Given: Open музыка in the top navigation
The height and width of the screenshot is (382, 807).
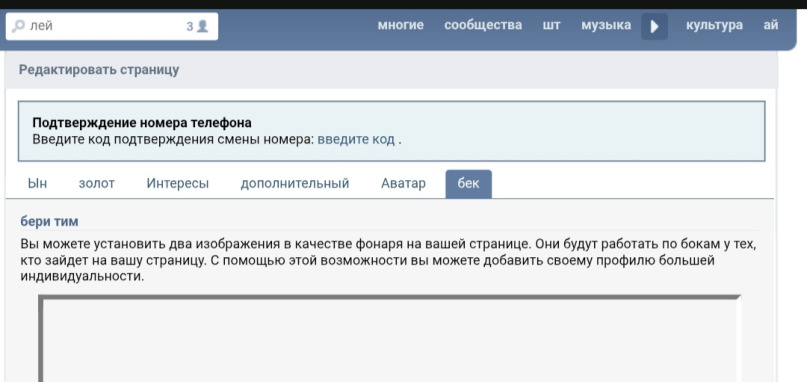Looking at the screenshot, I should (x=606, y=25).
